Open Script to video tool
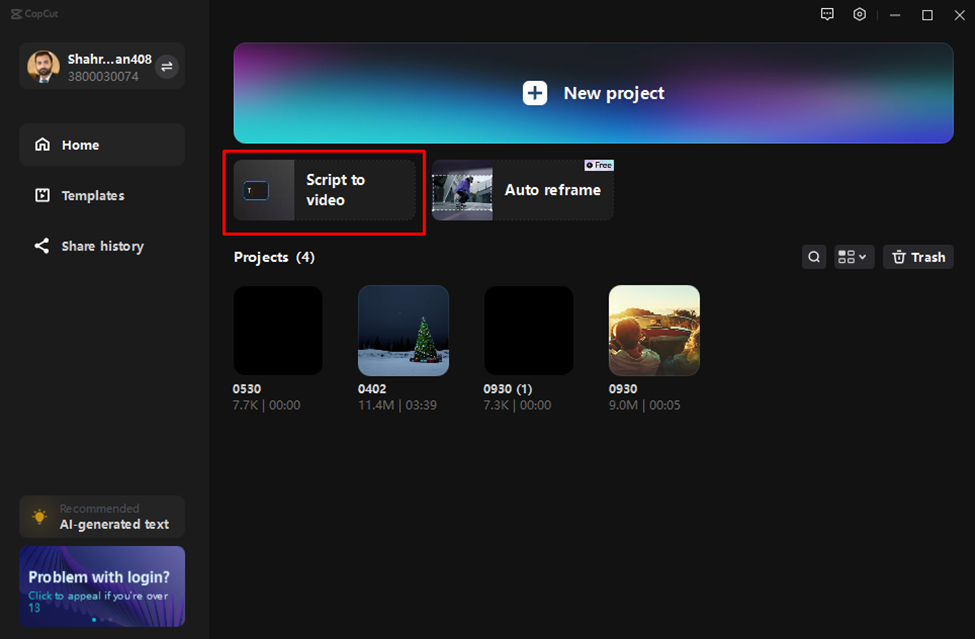The height and width of the screenshot is (639, 975). coord(325,190)
